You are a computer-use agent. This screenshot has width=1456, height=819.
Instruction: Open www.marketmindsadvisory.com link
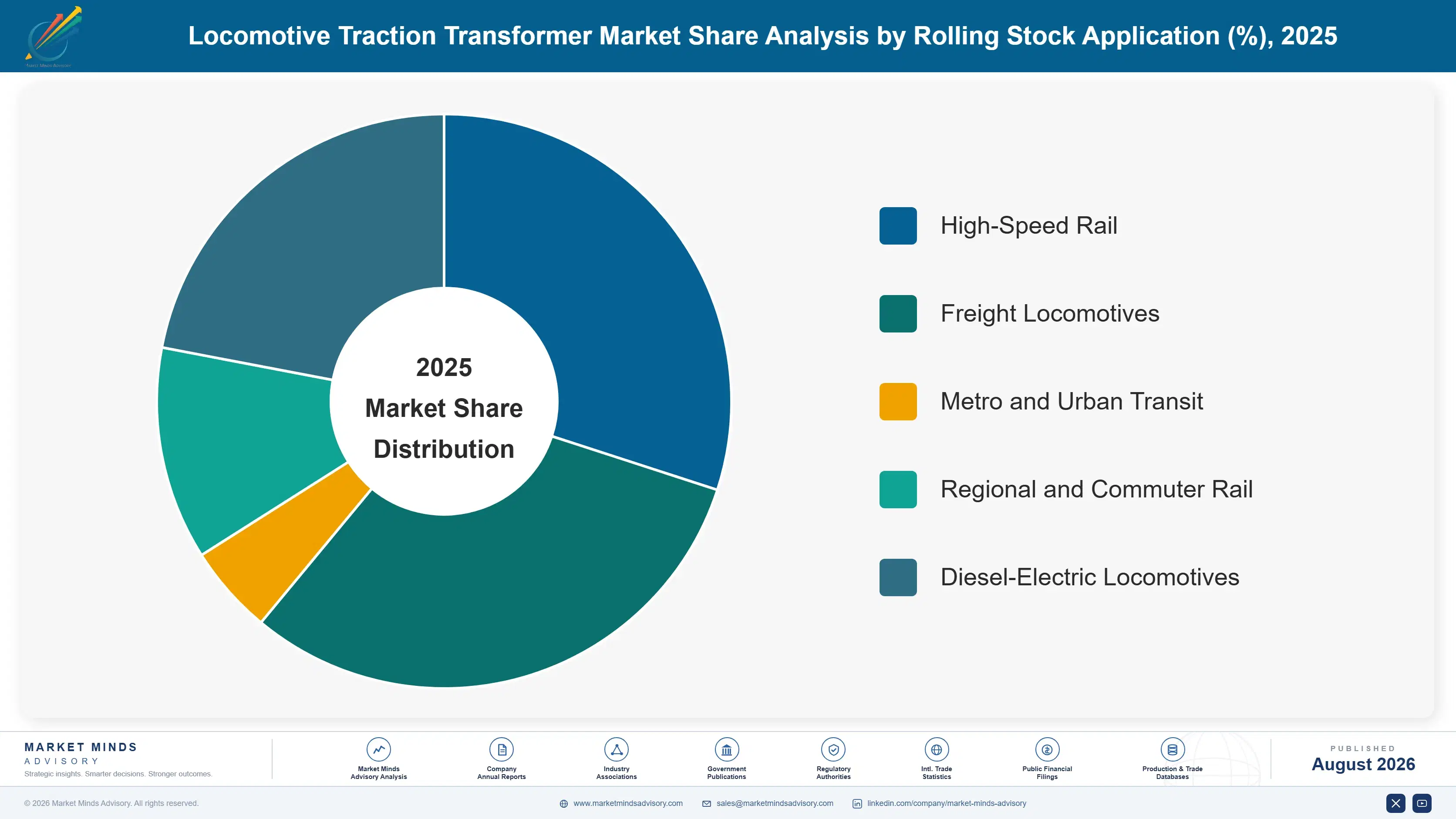(628, 803)
